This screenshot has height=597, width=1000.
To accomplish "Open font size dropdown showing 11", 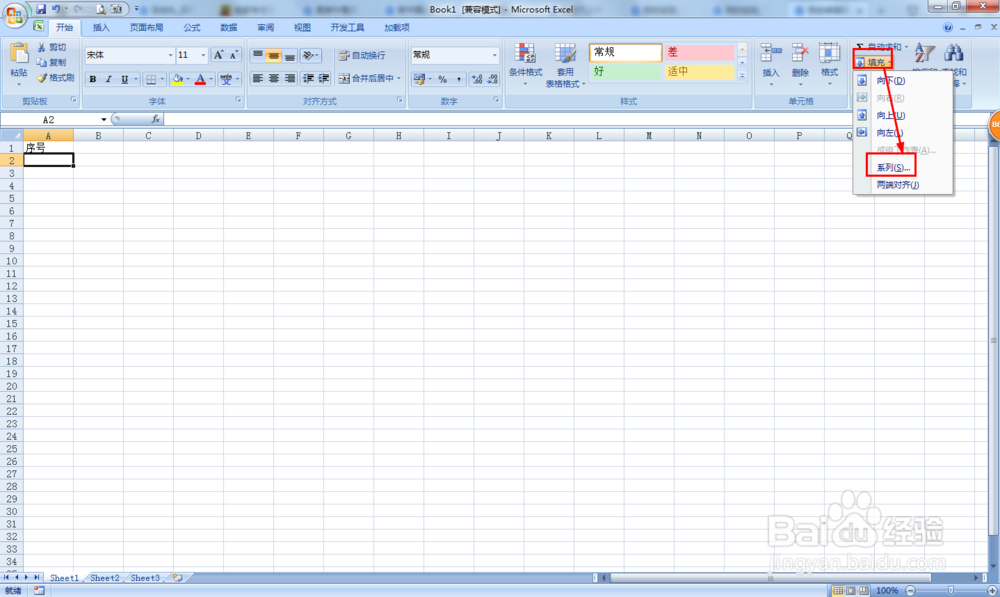I will (203, 55).
